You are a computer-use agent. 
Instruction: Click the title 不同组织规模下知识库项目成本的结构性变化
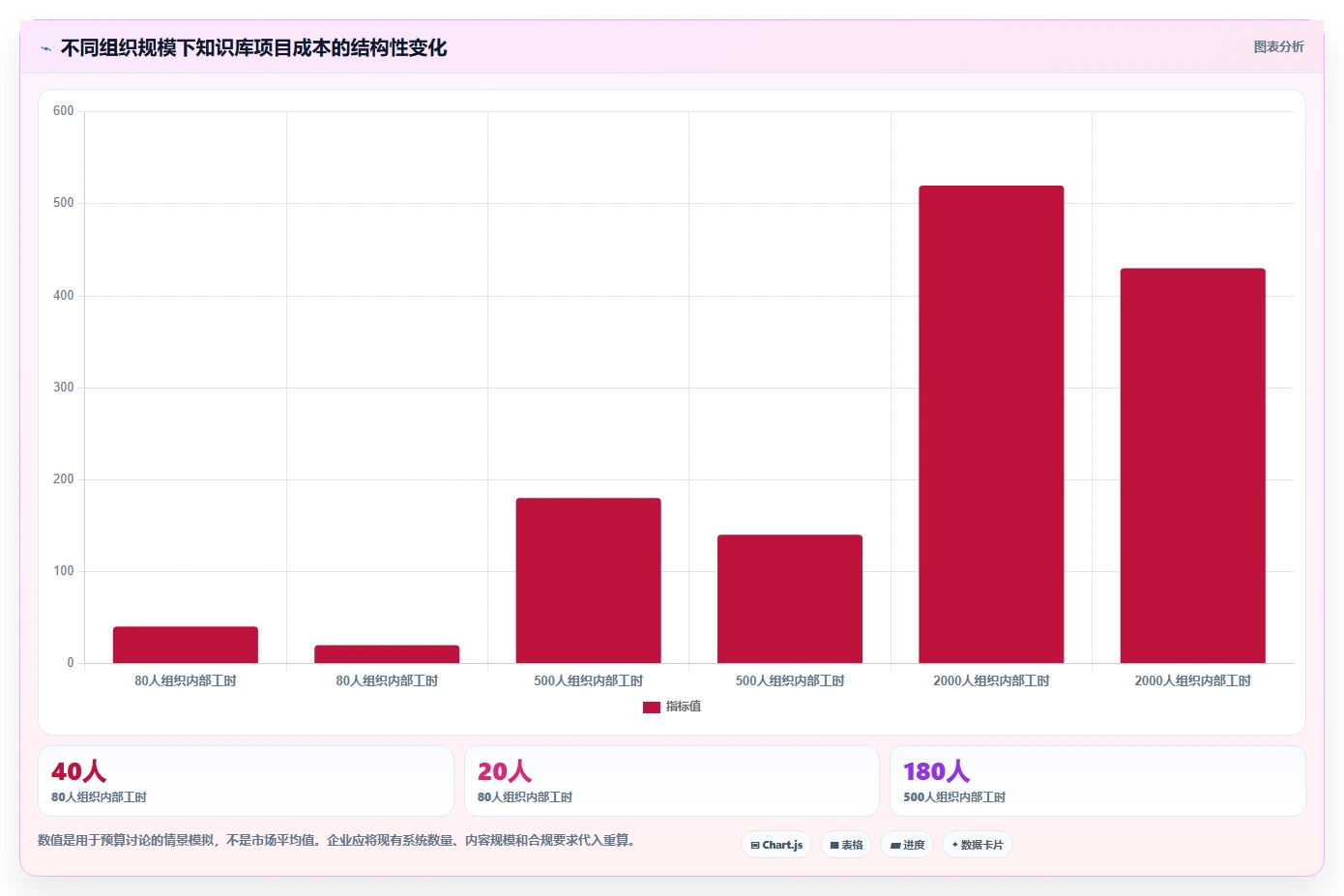[x=253, y=47]
